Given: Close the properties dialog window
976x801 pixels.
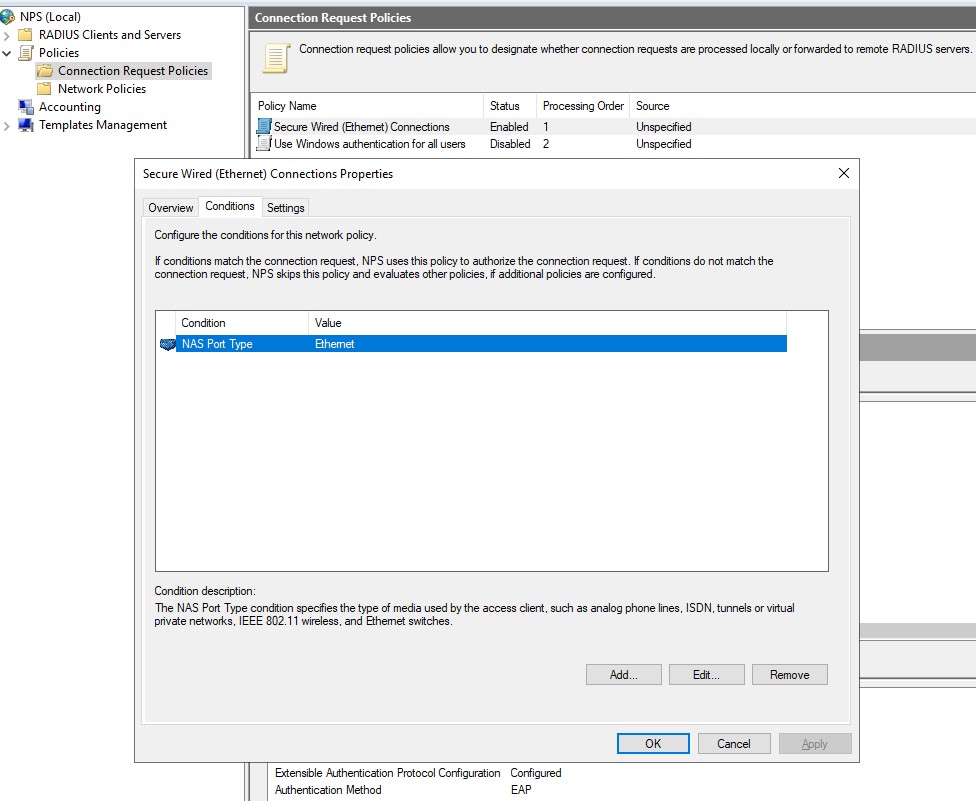Looking at the screenshot, I should coord(844,173).
